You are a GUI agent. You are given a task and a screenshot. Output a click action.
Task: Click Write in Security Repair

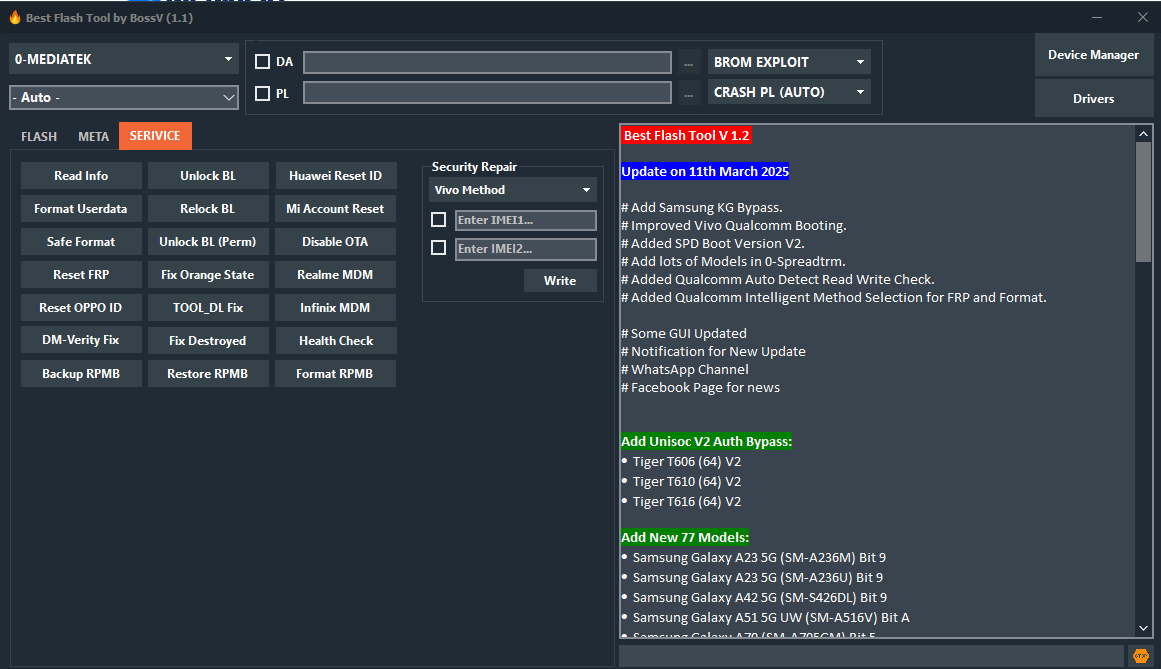[560, 280]
